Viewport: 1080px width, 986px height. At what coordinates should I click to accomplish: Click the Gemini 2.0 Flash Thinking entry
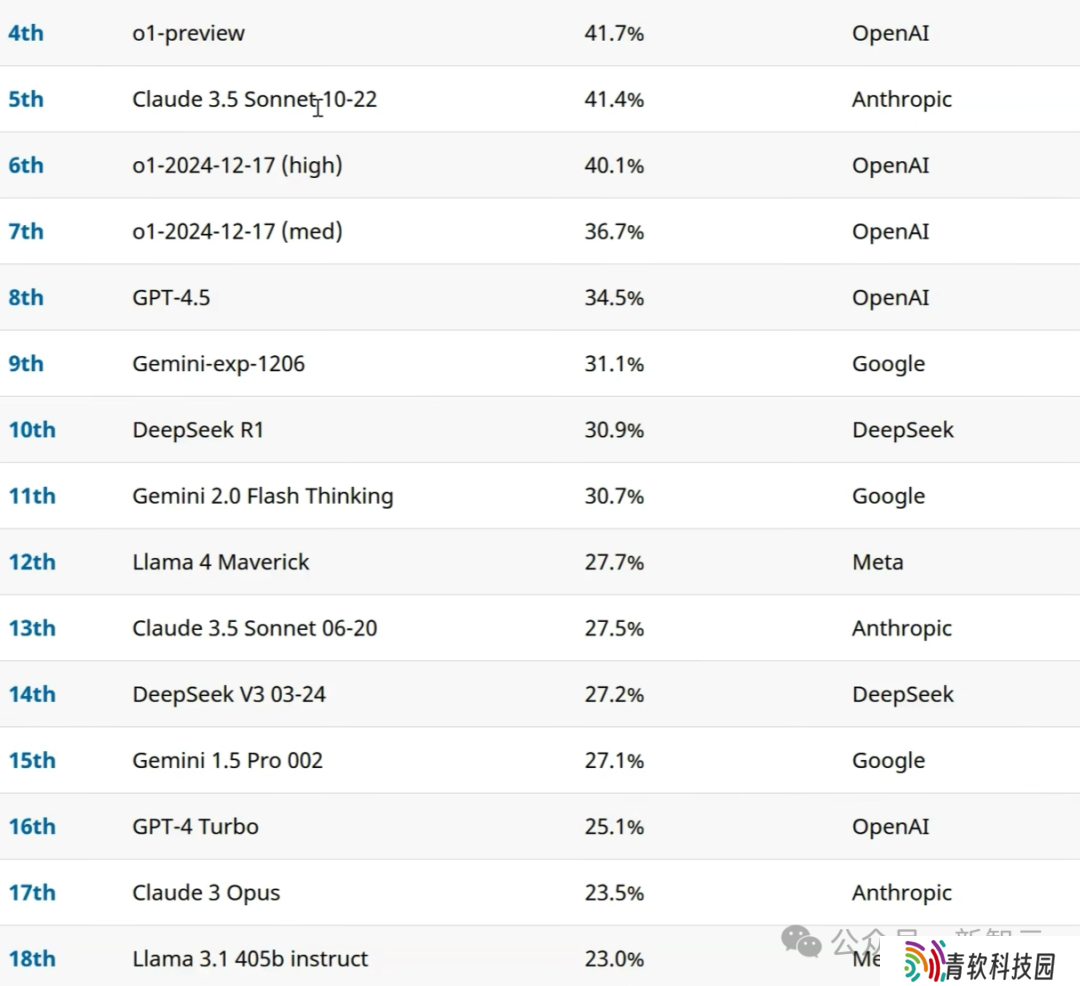262,496
